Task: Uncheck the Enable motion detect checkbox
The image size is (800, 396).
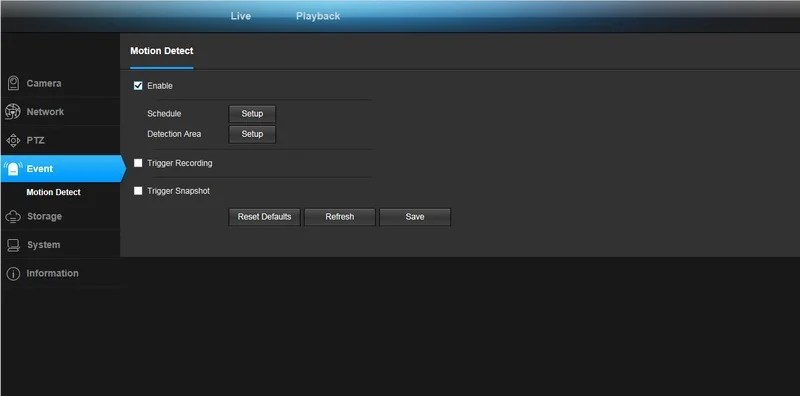Action: click(138, 86)
